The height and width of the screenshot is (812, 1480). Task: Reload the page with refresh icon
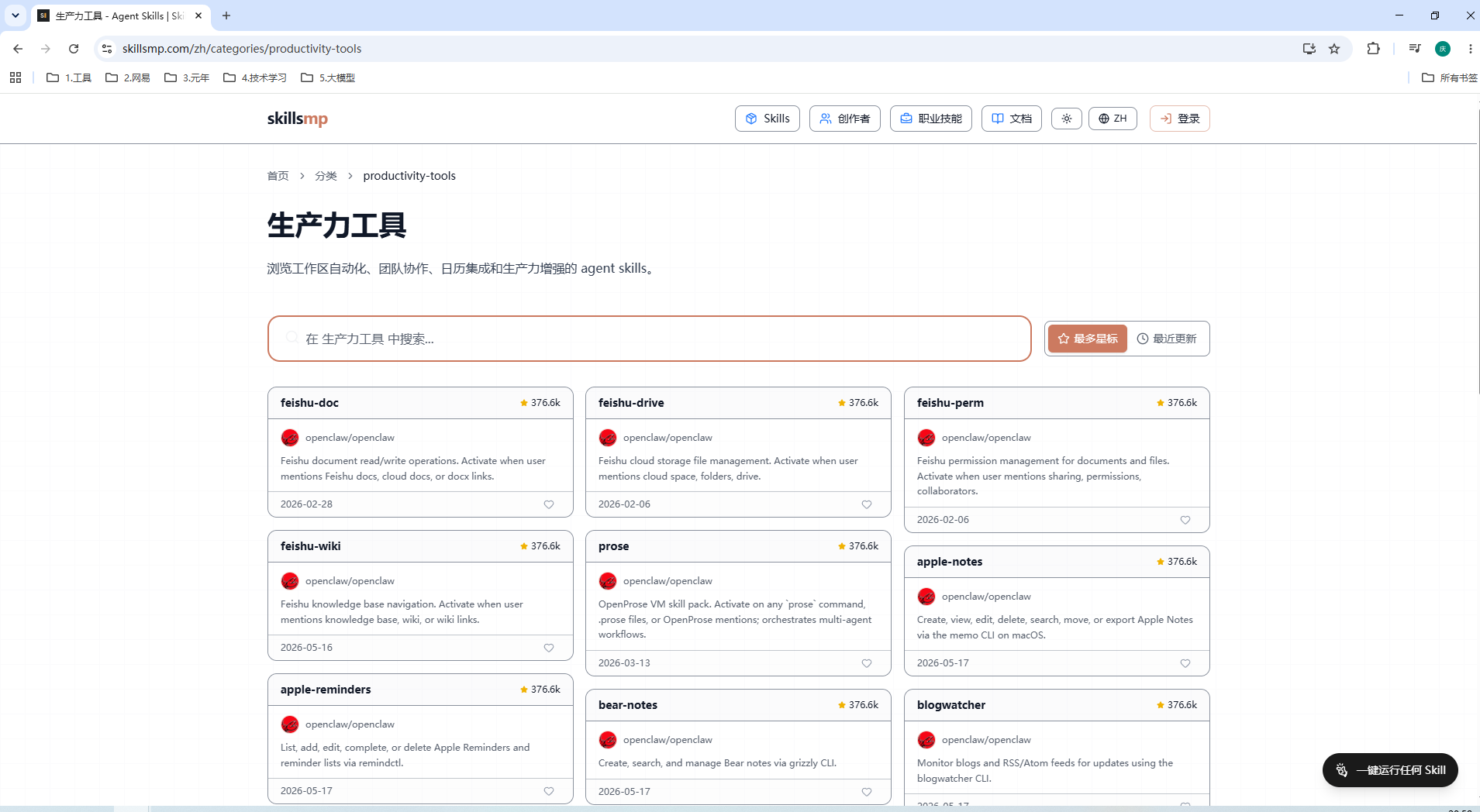point(74,49)
